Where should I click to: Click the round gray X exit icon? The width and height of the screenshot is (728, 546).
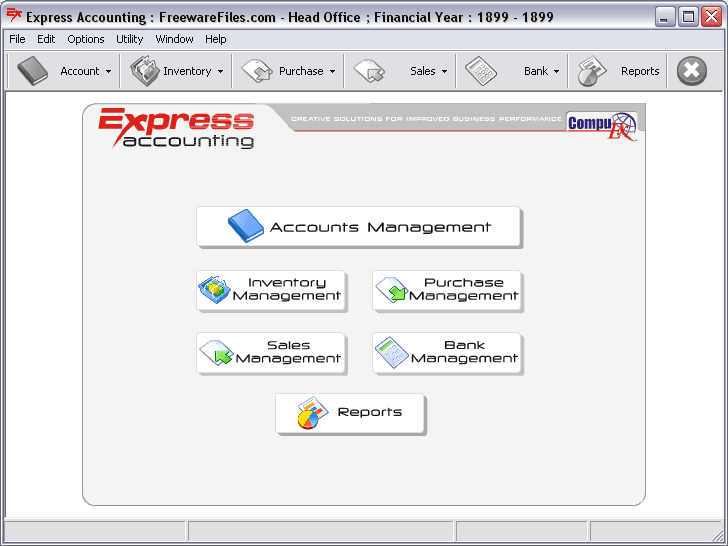692,71
